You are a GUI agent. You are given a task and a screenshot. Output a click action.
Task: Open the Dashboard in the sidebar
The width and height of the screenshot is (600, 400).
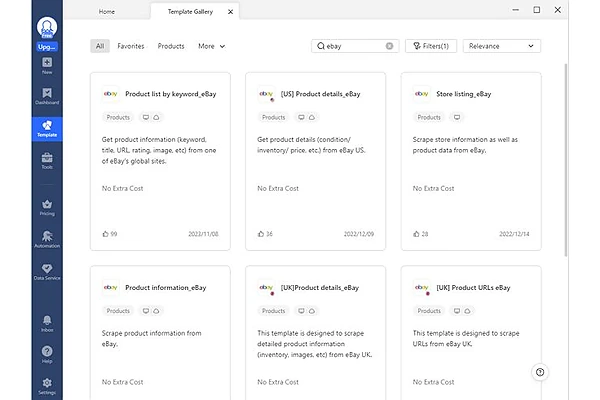click(47, 96)
